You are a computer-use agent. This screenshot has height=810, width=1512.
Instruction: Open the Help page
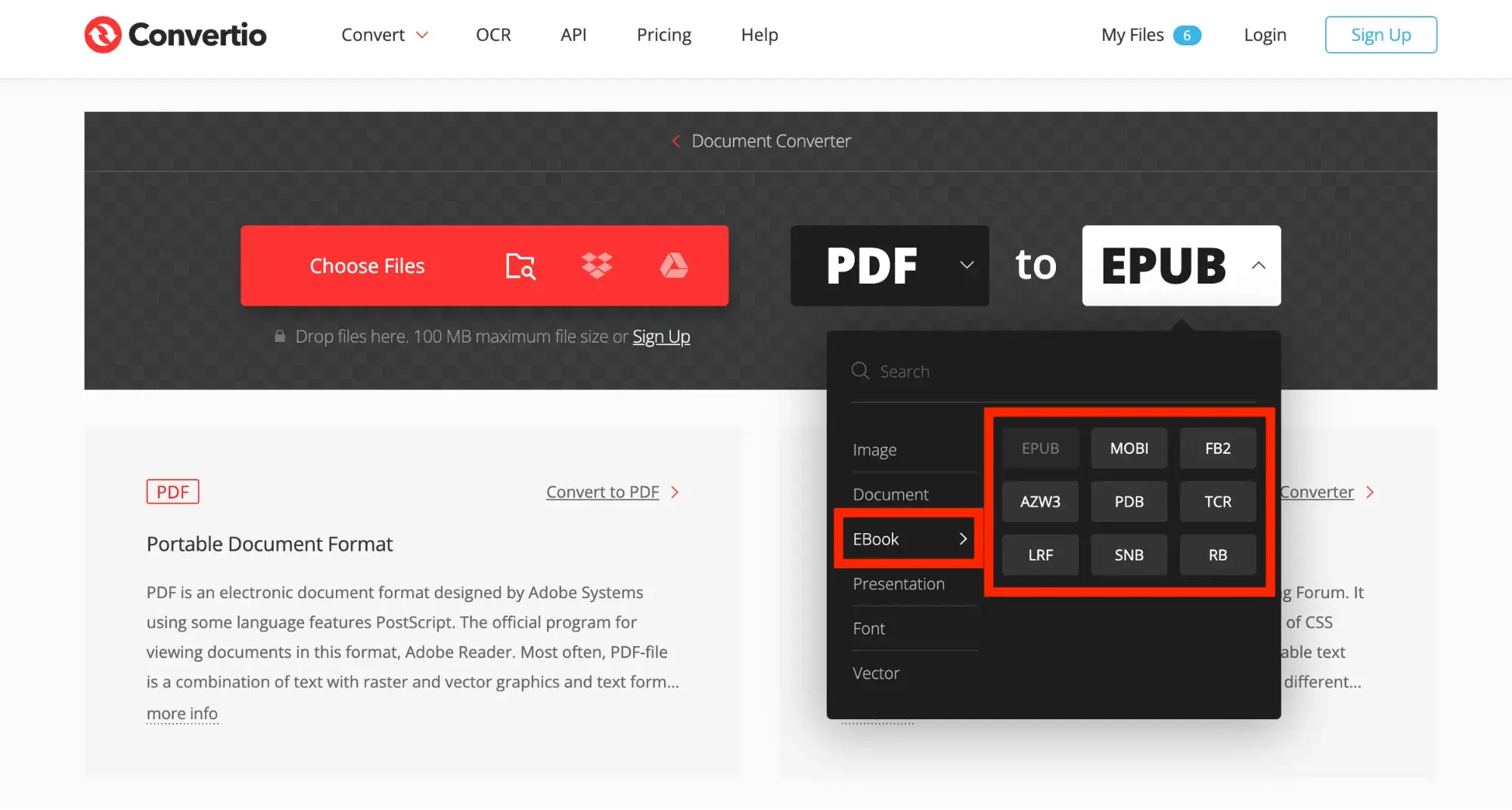click(759, 35)
